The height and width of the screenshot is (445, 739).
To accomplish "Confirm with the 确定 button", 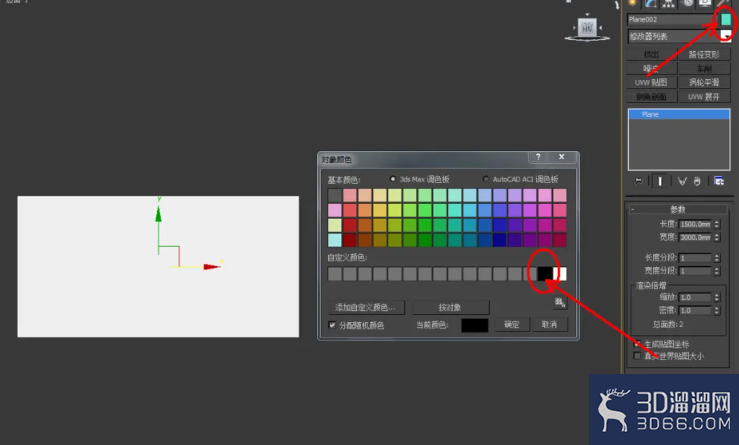I will [x=511, y=324].
